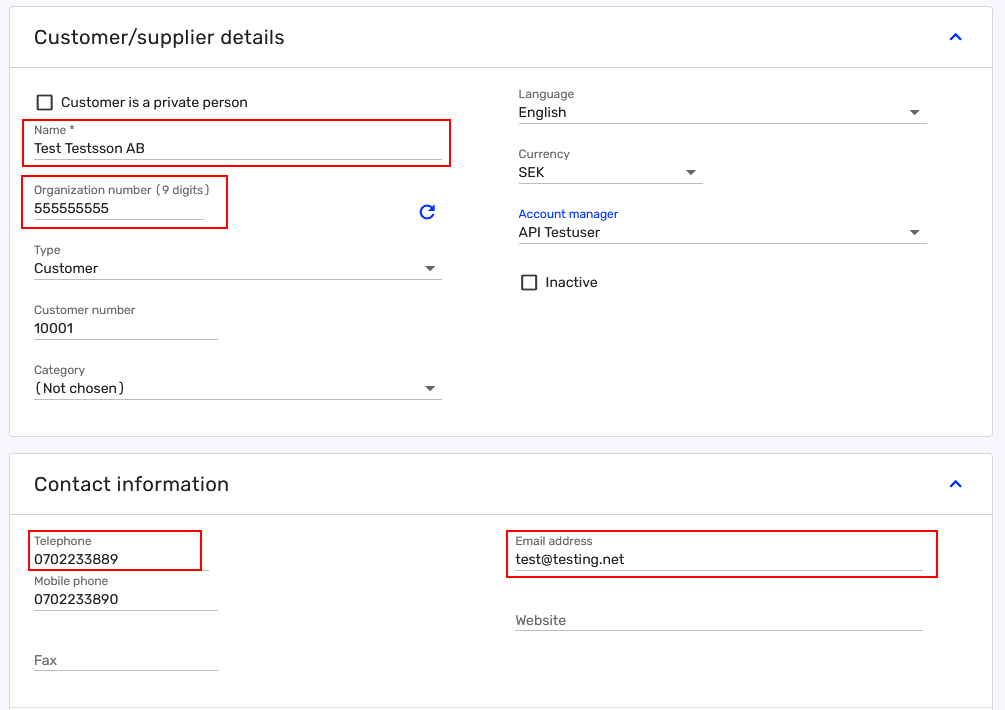Collapse the Customer/supplier details section
This screenshot has width=1005, height=710.
pyautogui.click(x=955, y=38)
